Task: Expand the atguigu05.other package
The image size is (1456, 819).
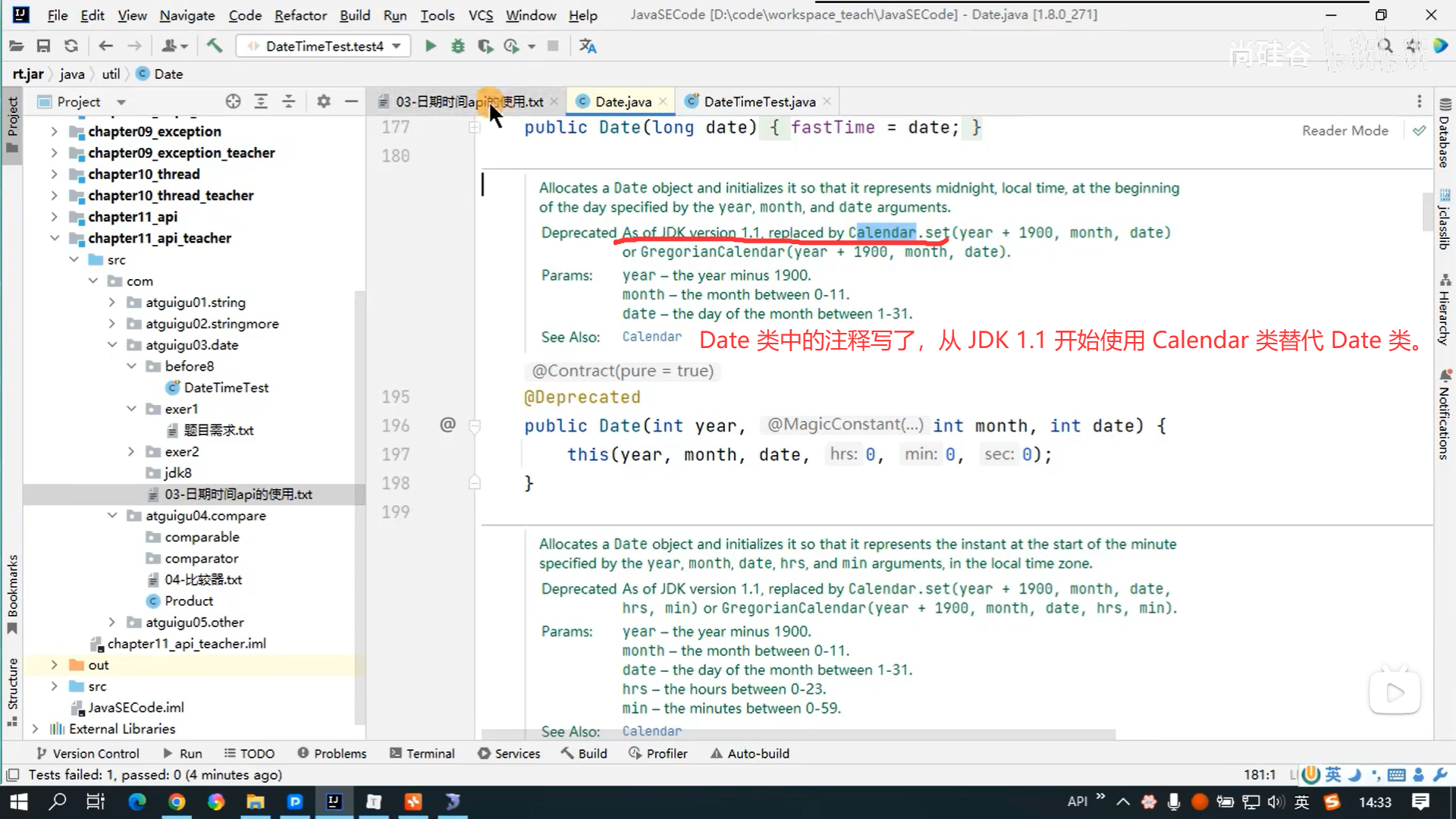Action: click(x=112, y=622)
